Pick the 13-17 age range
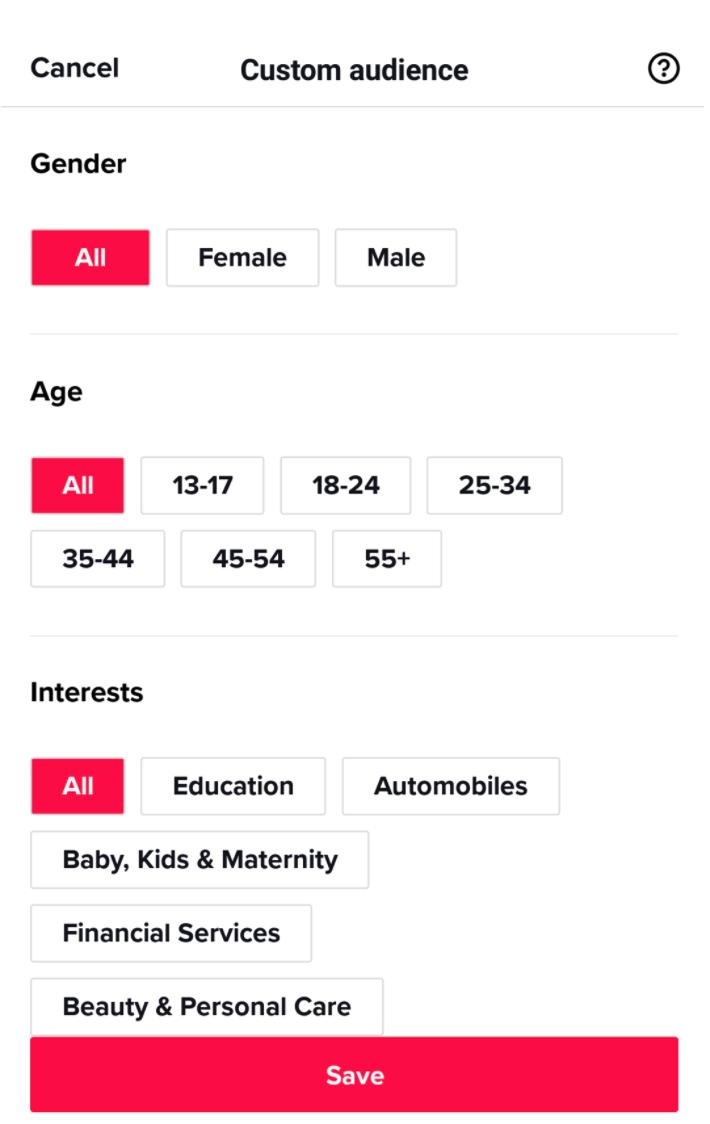Viewport: 710px width, 1124px height. (202, 486)
